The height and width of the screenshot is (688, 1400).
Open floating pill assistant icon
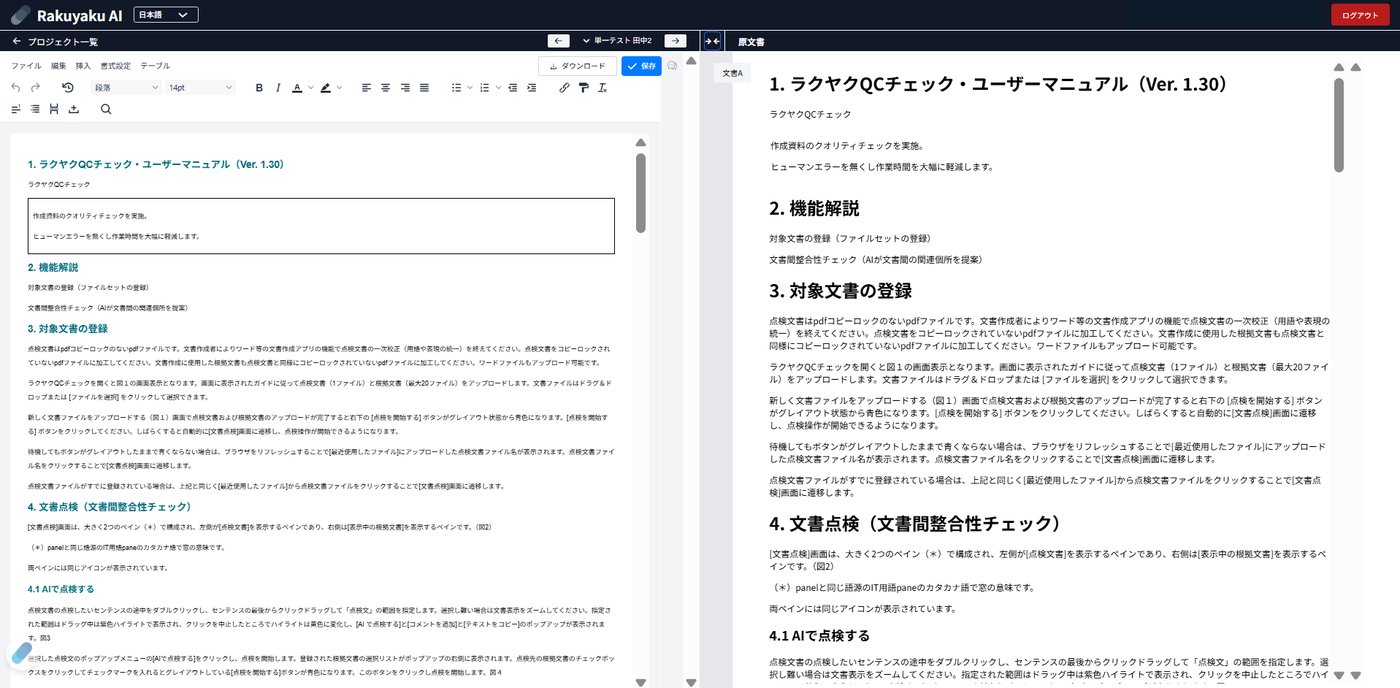(x=21, y=654)
